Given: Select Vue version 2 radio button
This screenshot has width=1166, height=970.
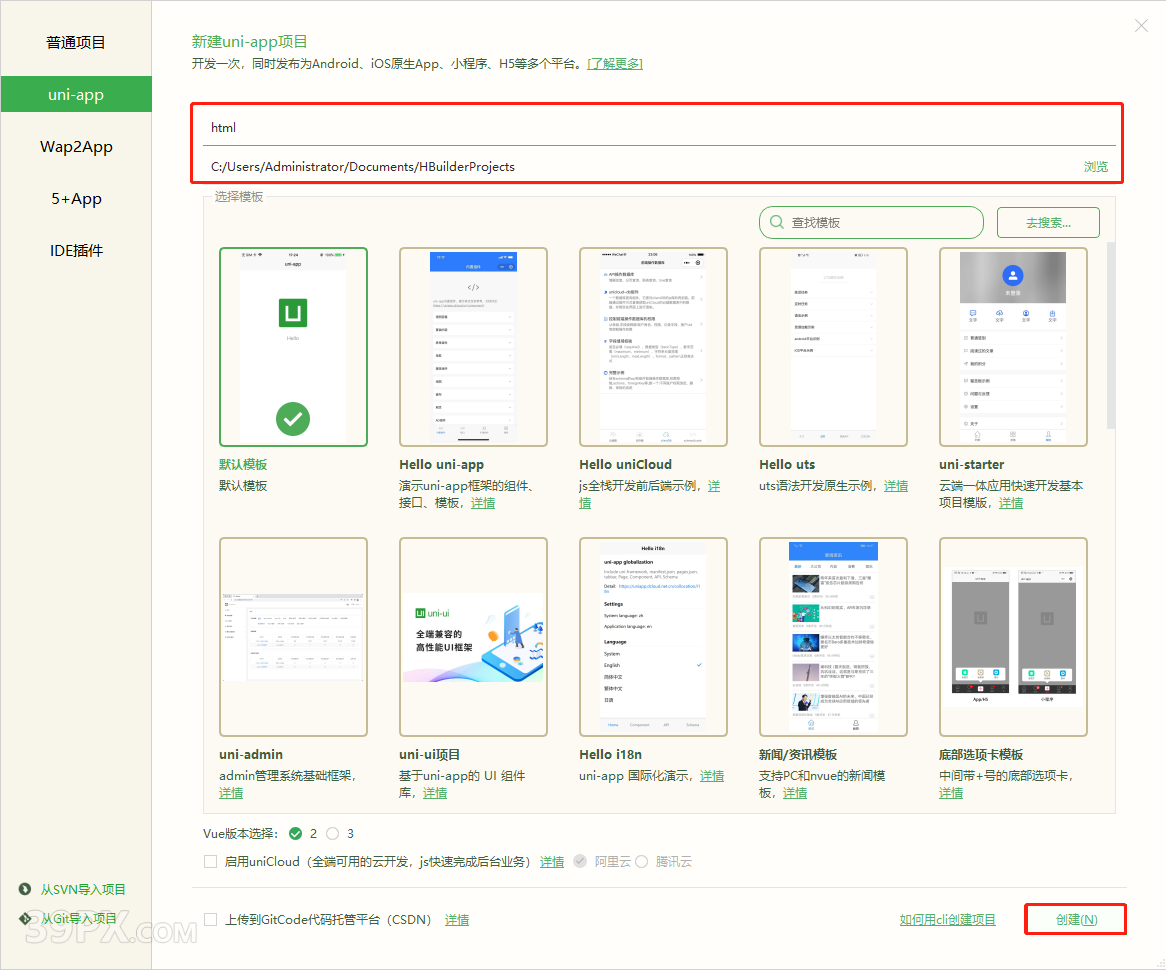Looking at the screenshot, I should click(295, 833).
